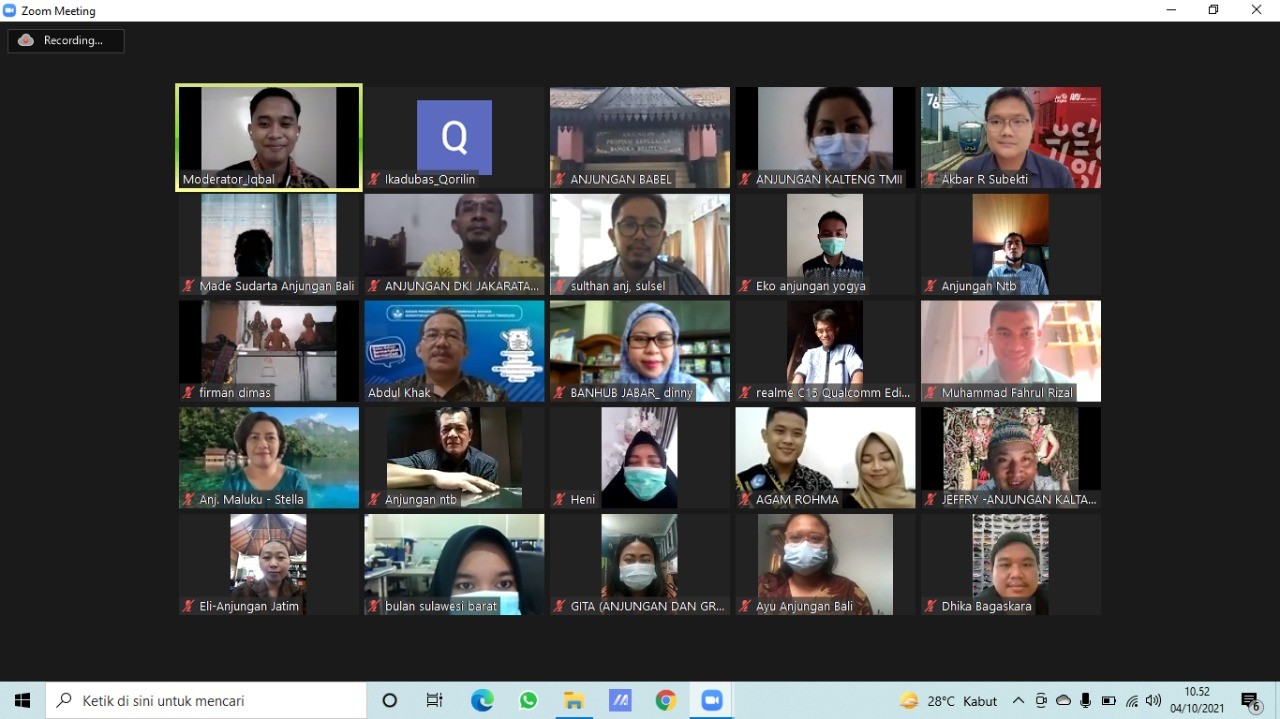Image resolution: width=1280 pixels, height=719 pixels.
Task: Expand hidden system tray icons
Action: point(1018,700)
